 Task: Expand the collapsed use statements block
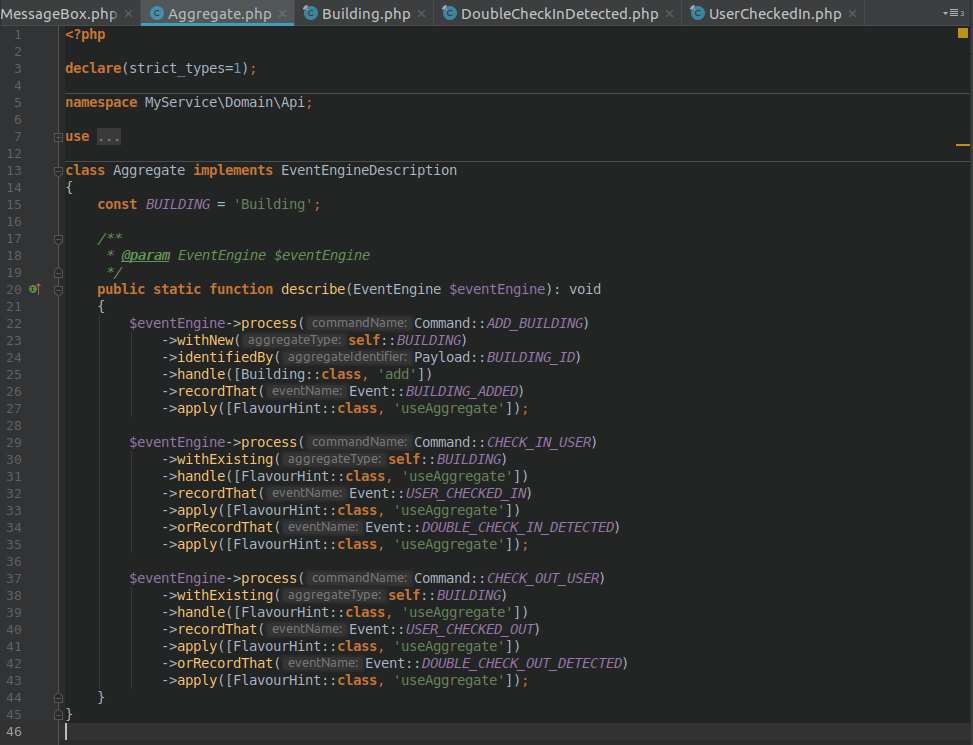59,136
